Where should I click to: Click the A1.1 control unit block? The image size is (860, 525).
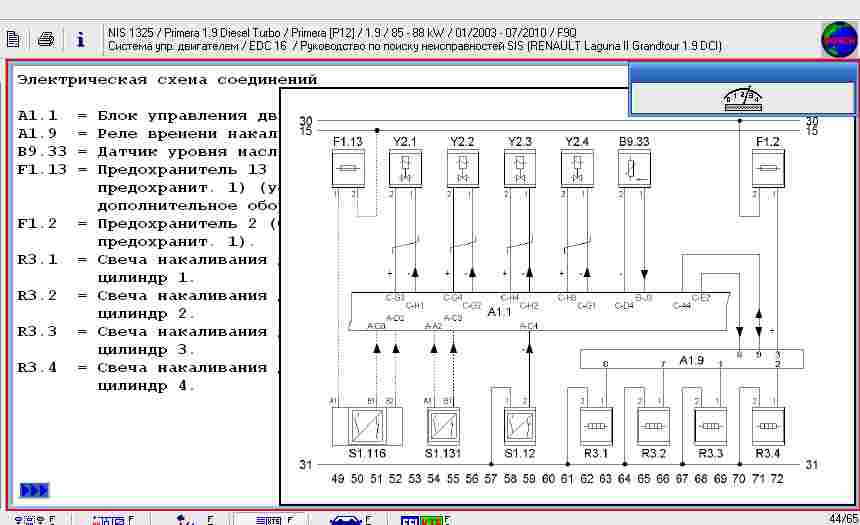[x=540, y=312]
